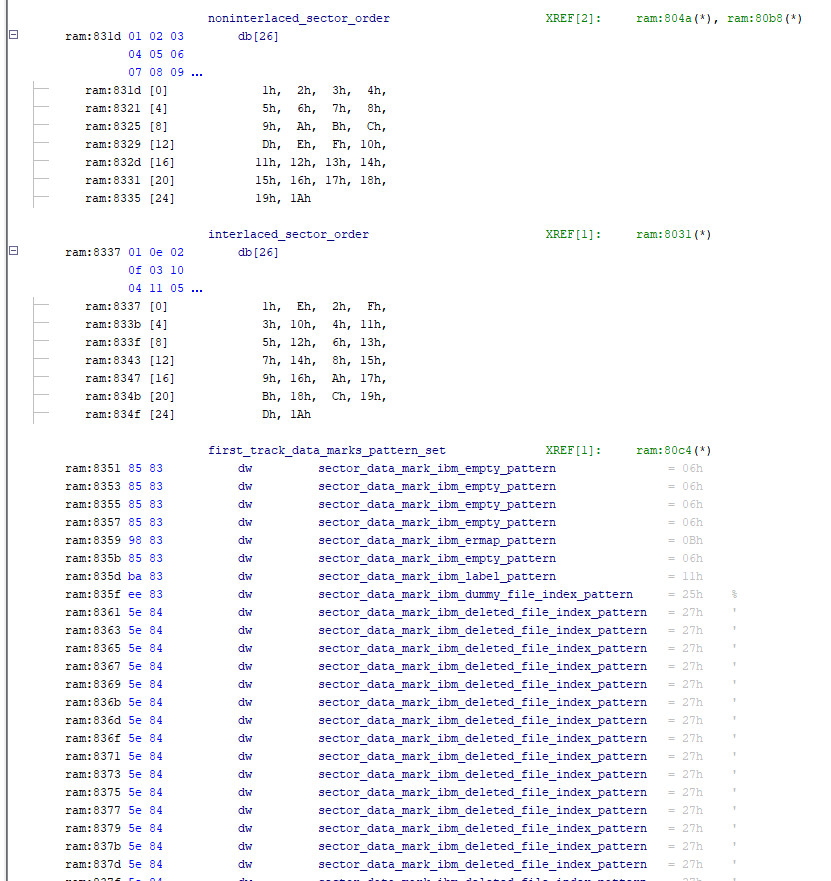The width and height of the screenshot is (831, 881).
Task: Select array row ram:831d [0]
Action: click(235, 90)
